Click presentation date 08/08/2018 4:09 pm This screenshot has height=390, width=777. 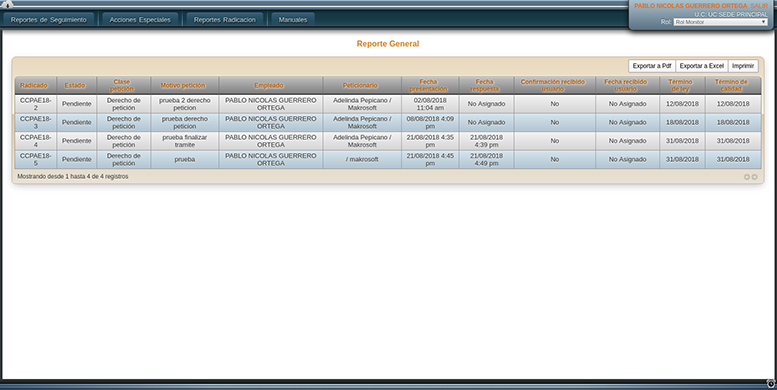click(430, 122)
